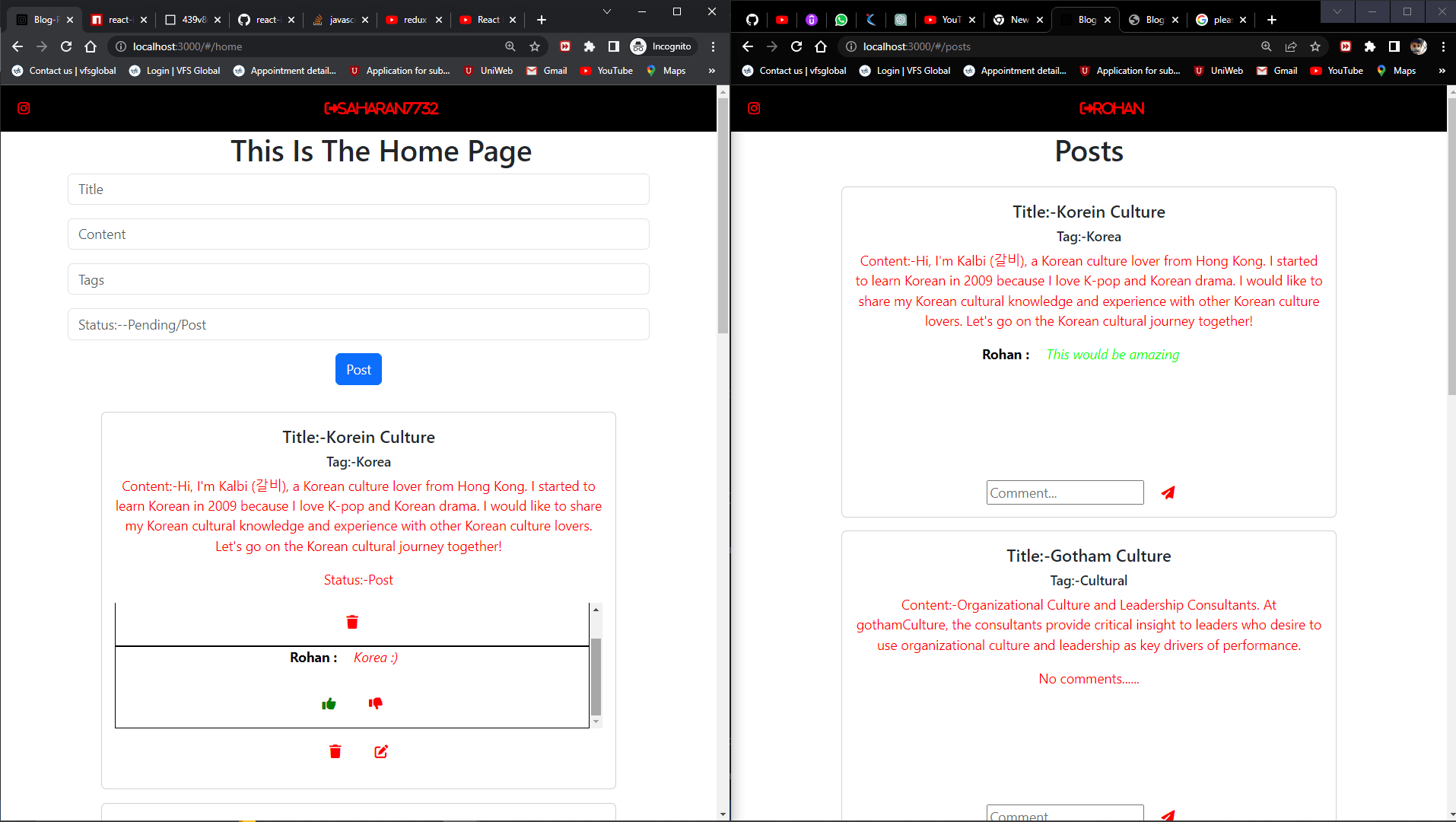Click the Instagram icon in left window header

pos(24,108)
